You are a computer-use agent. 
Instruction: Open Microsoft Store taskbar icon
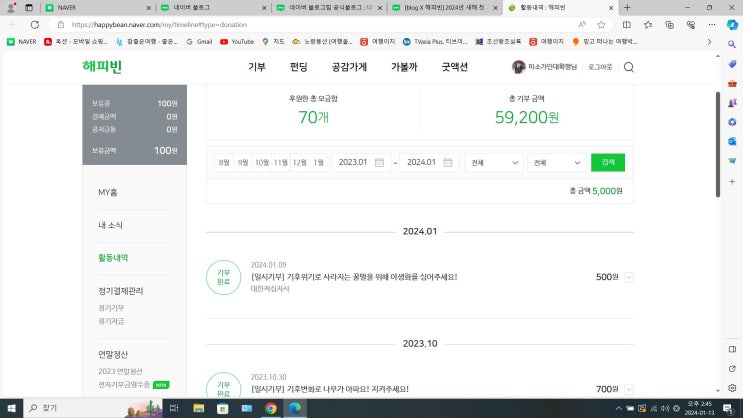click(222, 408)
